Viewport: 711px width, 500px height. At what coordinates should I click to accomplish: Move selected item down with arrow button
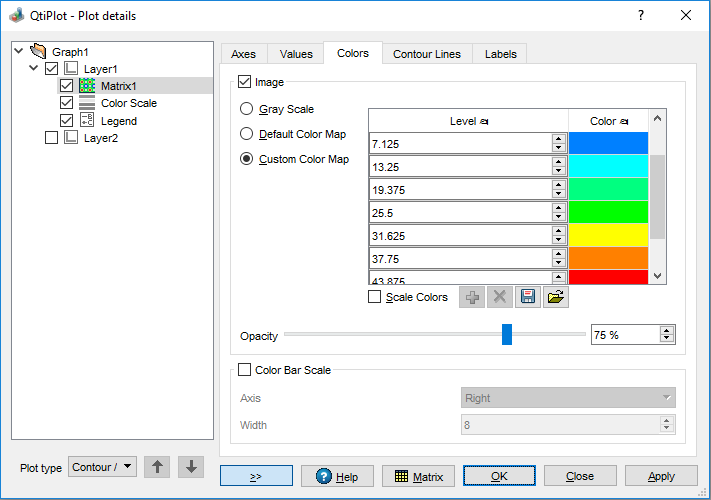[191, 467]
